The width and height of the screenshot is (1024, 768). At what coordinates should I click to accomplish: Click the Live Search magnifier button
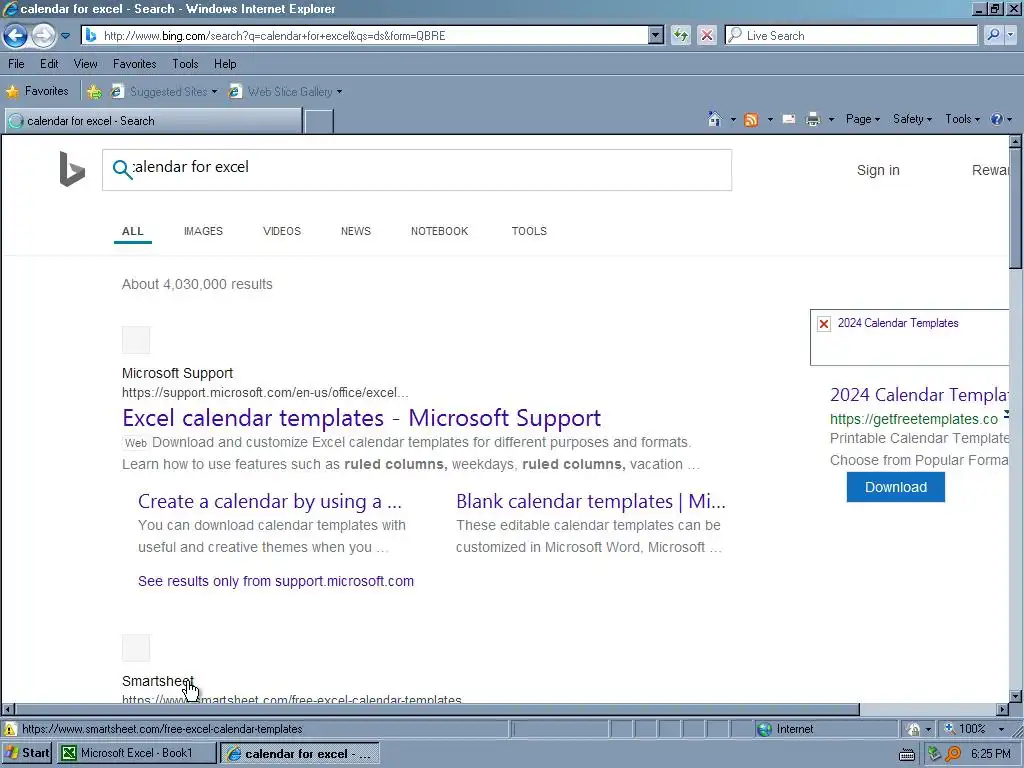click(x=992, y=35)
